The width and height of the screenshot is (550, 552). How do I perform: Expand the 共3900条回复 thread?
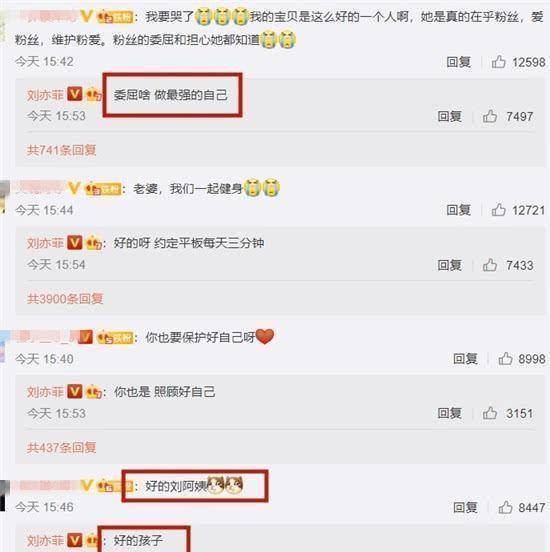coord(65,299)
